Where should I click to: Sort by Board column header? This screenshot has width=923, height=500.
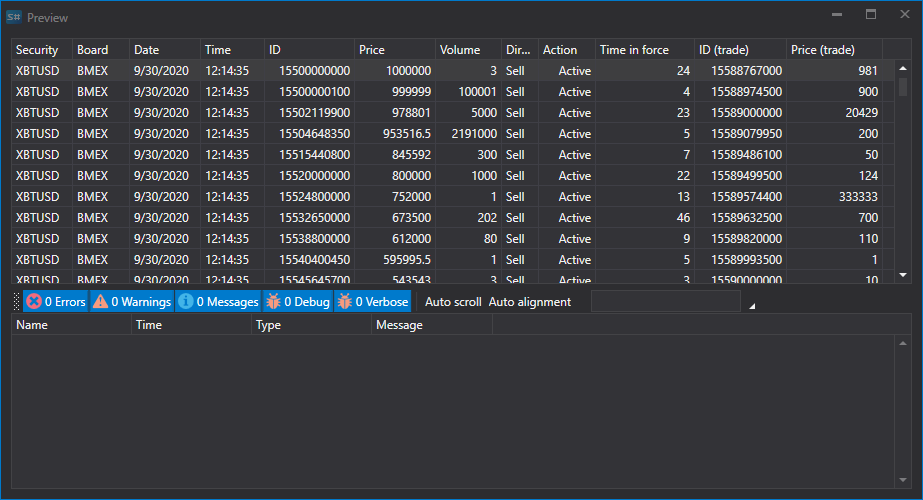101,50
